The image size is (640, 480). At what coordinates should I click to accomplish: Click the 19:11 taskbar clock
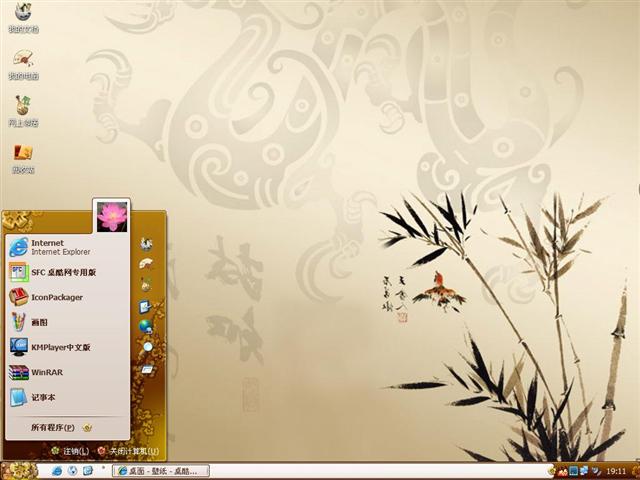(x=616, y=471)
